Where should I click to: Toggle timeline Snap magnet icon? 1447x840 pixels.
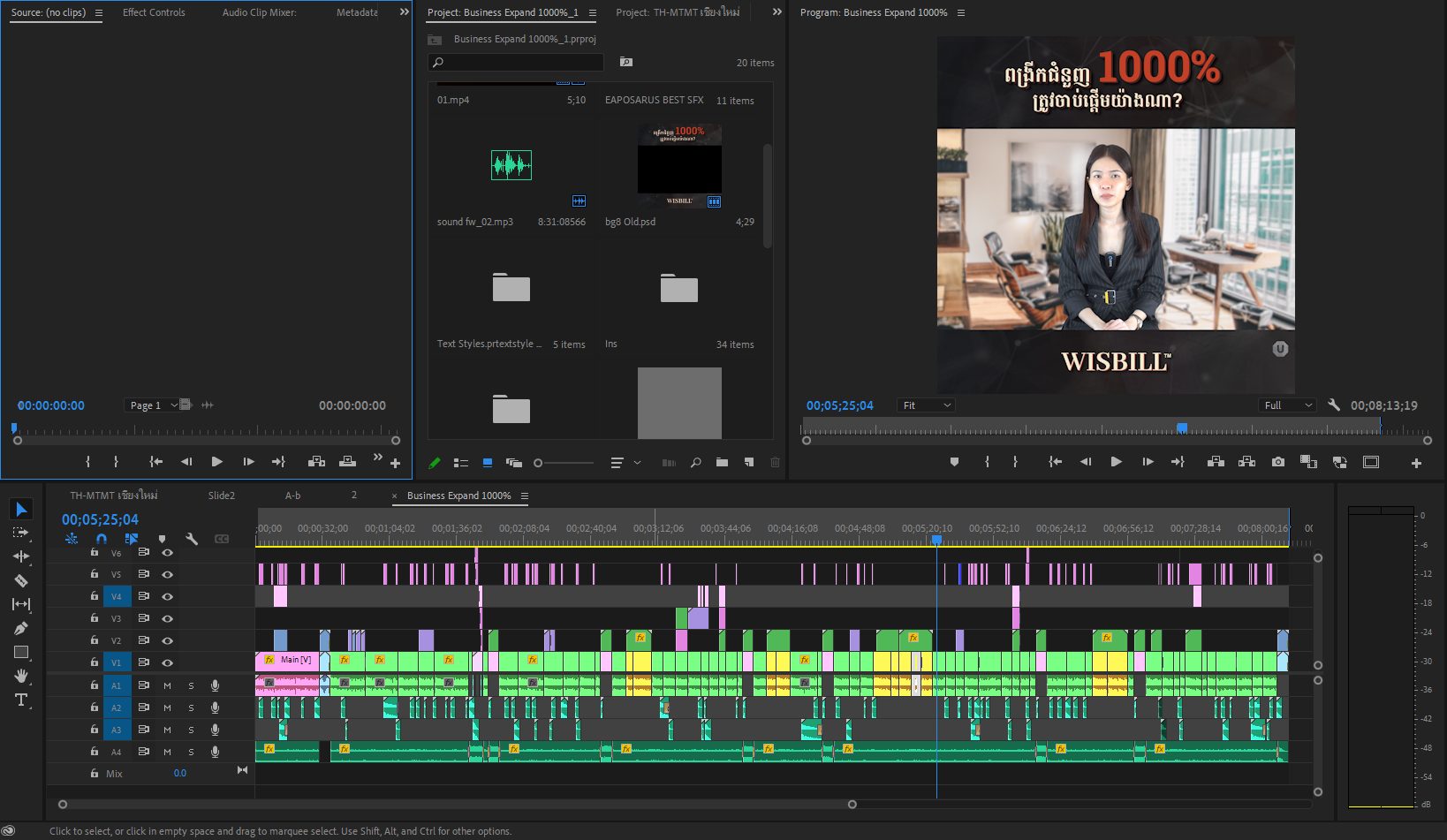tap(102, 539)
